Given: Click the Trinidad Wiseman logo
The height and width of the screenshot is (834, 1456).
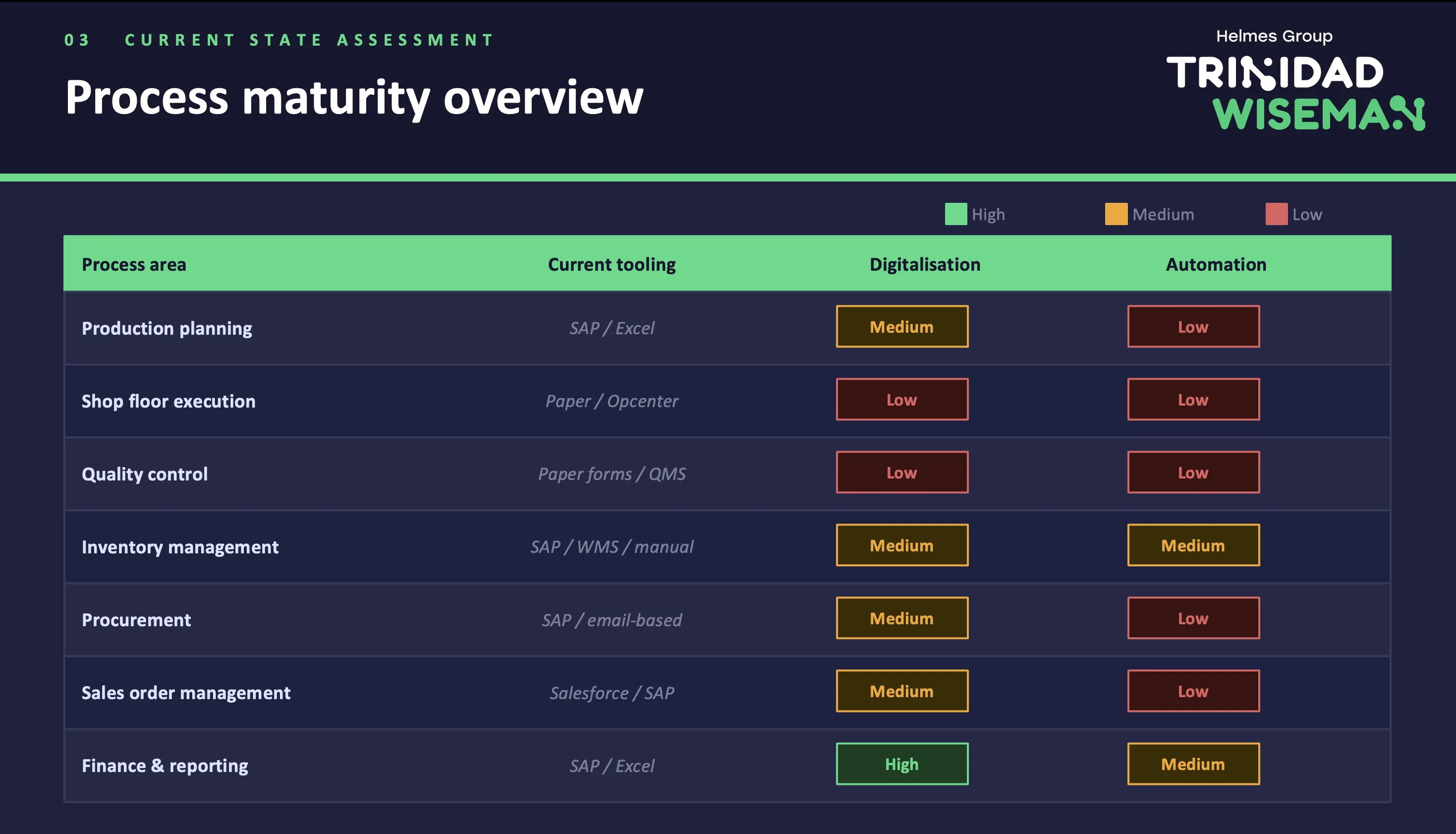Looking at the screenshot, I should click(1296, 93).
